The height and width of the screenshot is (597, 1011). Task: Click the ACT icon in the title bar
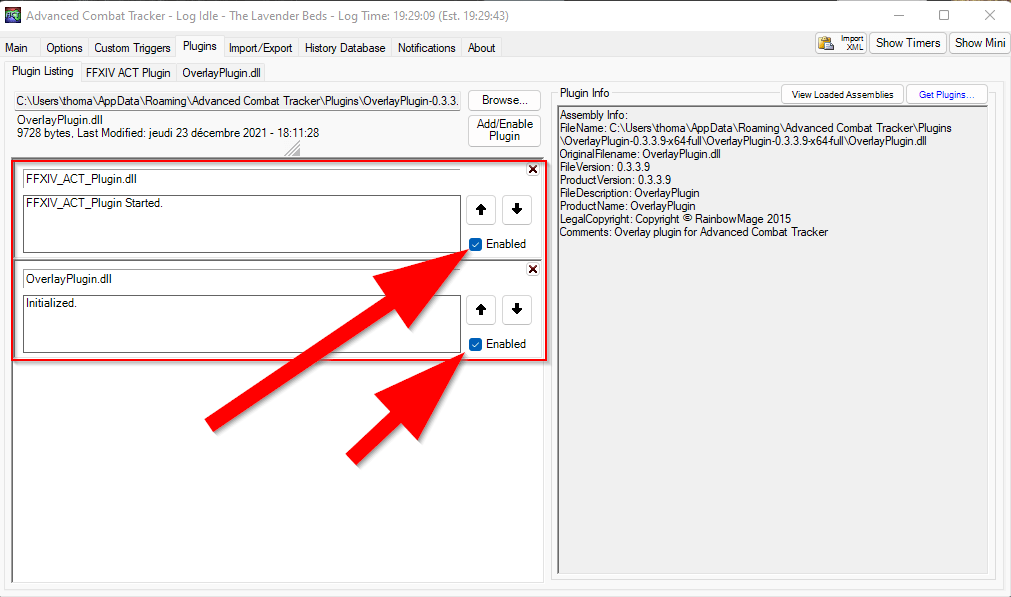[12, 14]
